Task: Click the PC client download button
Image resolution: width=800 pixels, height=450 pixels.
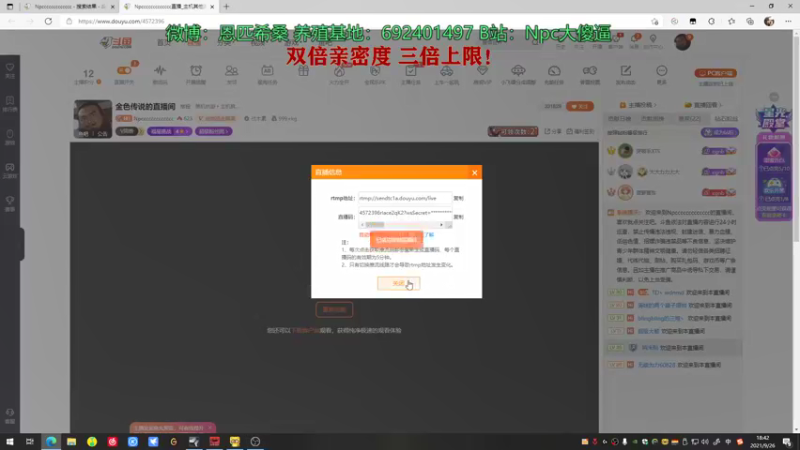Action: coord(716,73)
